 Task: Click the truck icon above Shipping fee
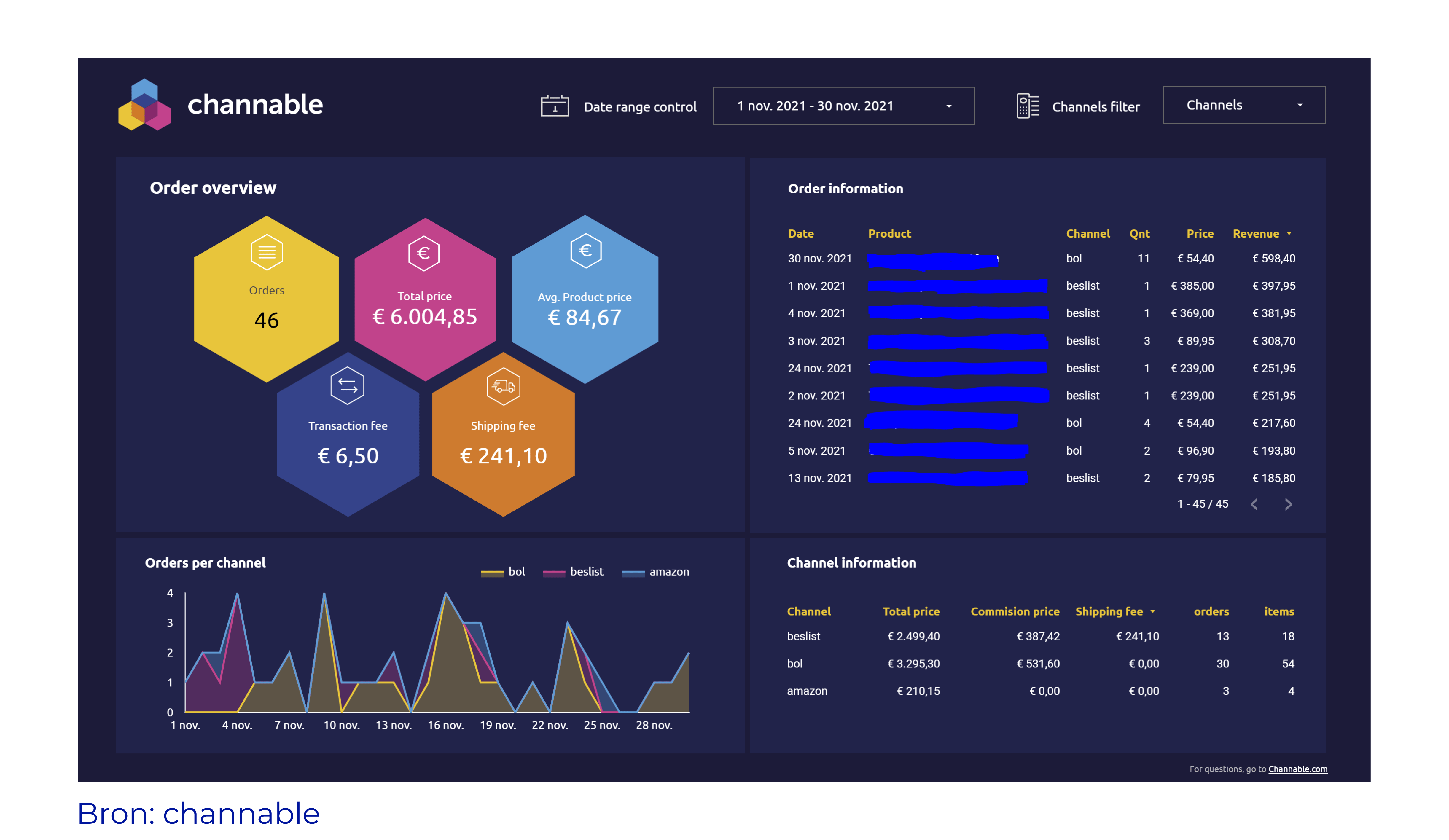[503, 386]
